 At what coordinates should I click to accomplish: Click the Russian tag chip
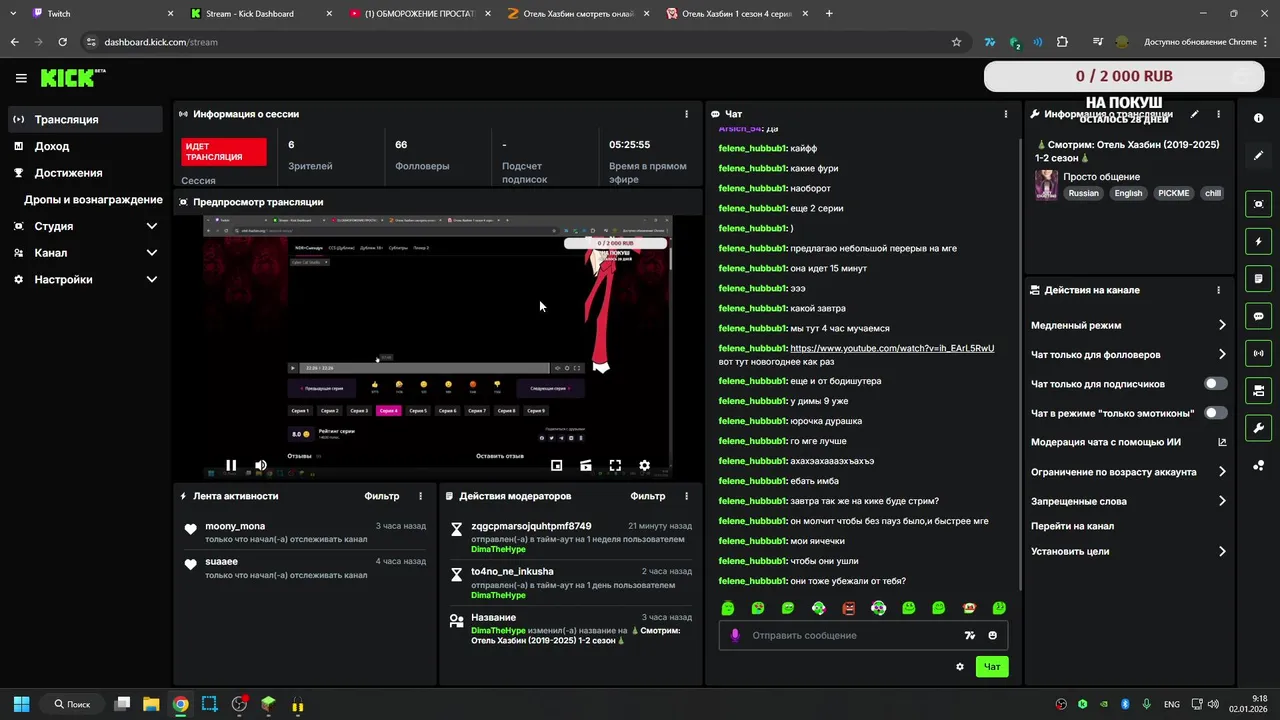pos(1083,193)
